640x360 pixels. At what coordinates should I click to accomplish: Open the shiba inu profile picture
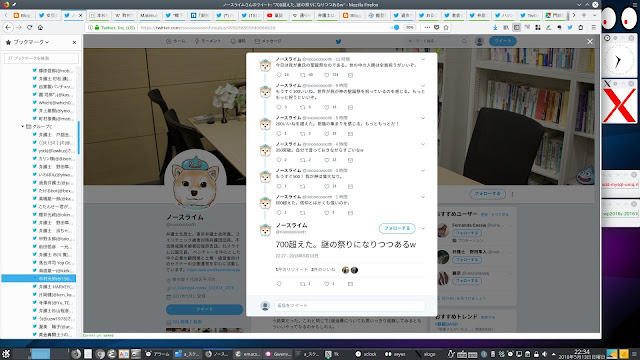(195, 181)
